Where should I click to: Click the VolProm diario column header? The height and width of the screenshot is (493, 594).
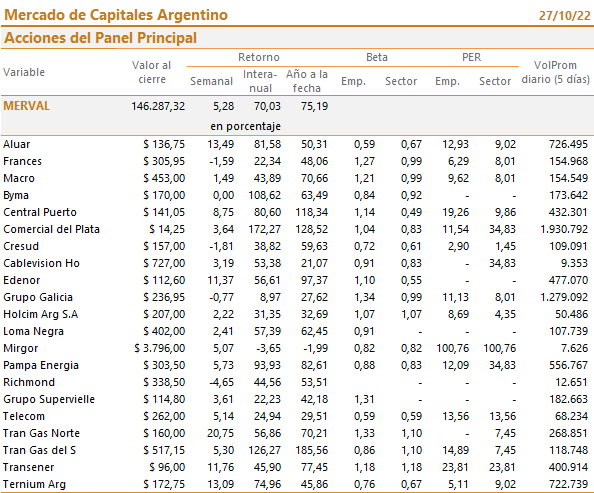[x=555, y=72]
